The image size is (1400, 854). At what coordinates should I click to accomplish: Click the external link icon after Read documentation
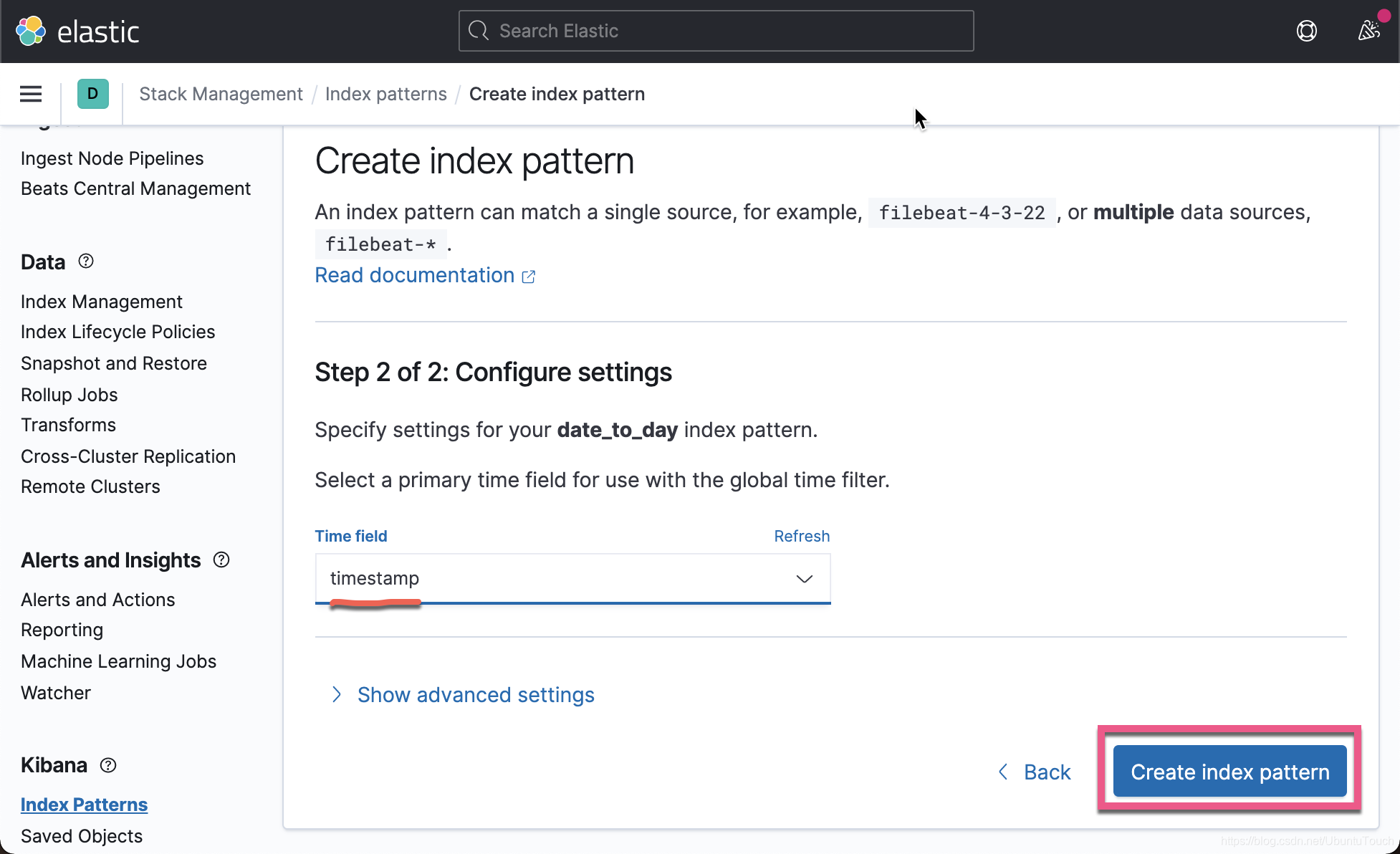coord(529,276)
